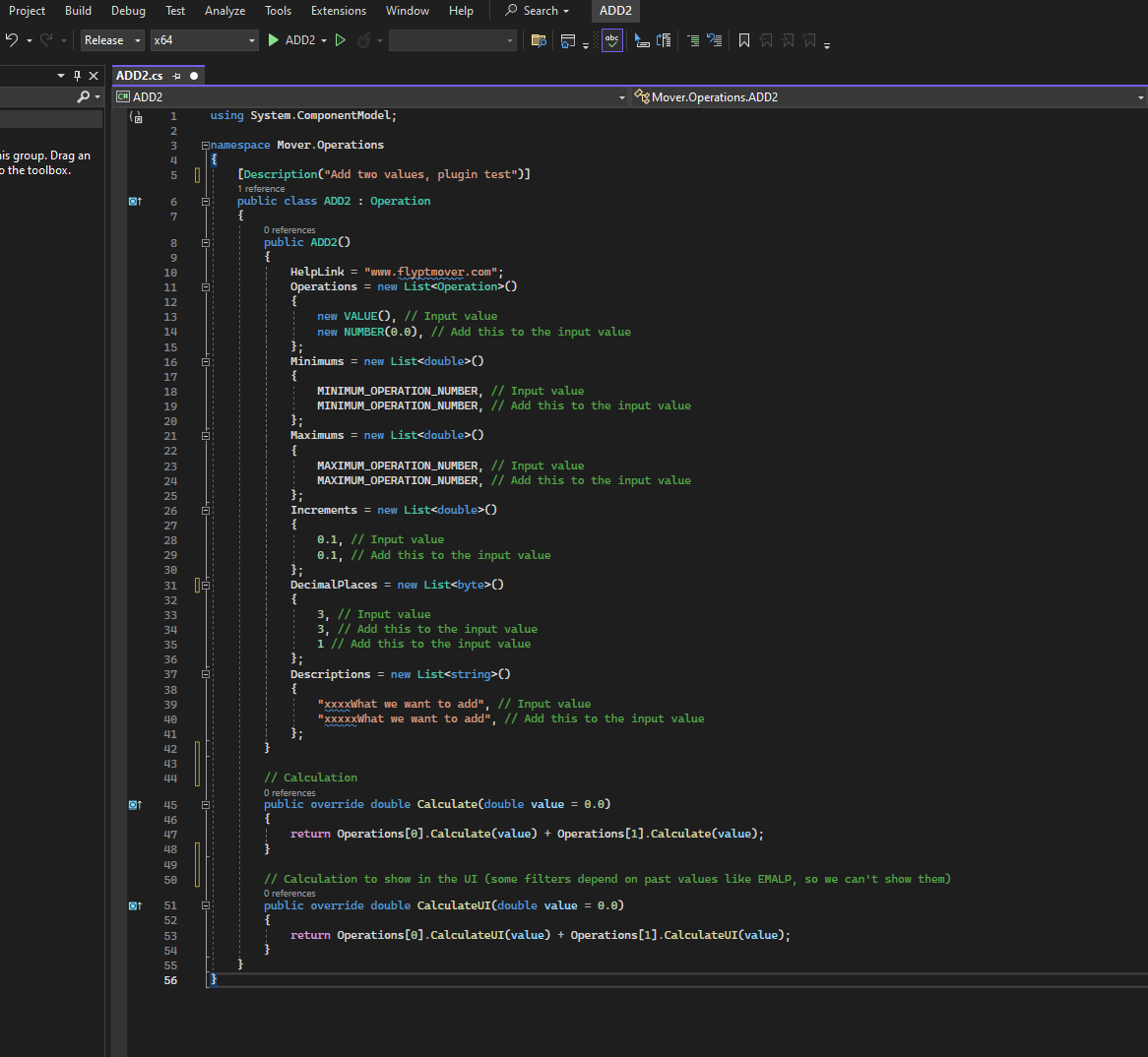1148x1057 pixels.
Task: Click the '1 reference' CodeLens link
Action: pos(261,189)
